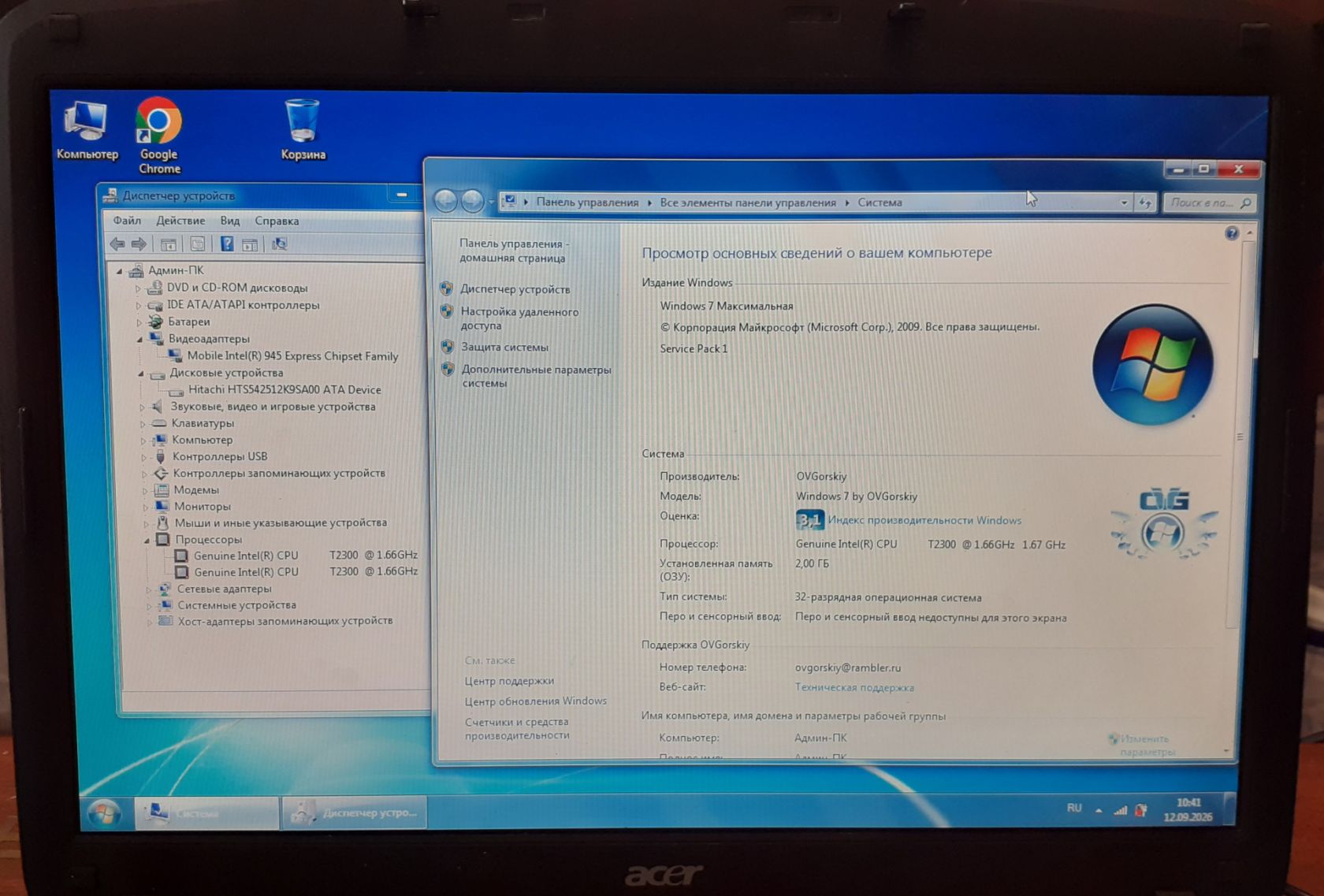Click the back arrow in Device Manager toolbar

pyautogui.click(x=117, y=244)
